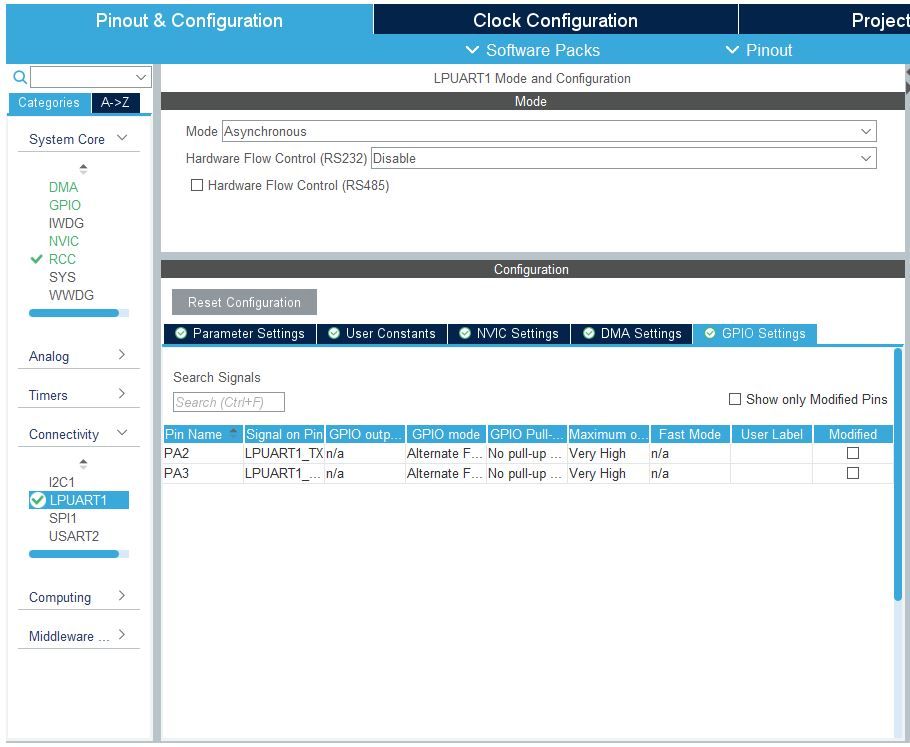Open the Parameter Settings tab
The width and height of the screenshot is (910, 747).
[240, 333]
